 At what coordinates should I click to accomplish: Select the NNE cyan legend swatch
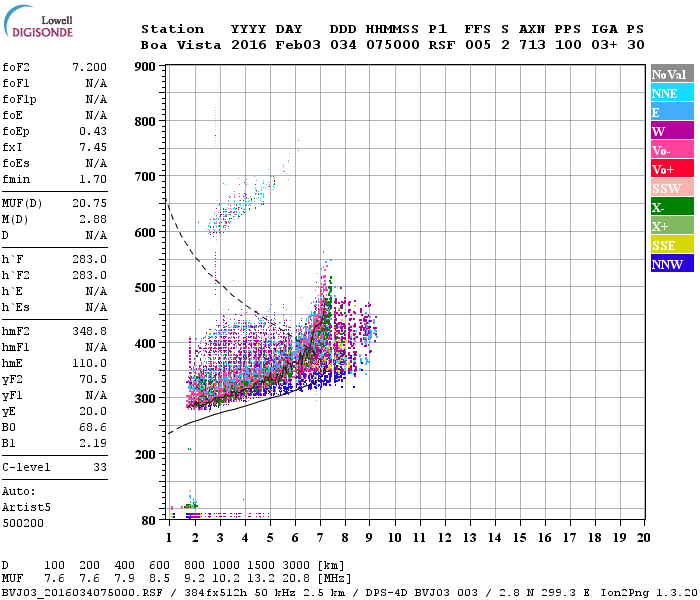(x=672, y=93)
